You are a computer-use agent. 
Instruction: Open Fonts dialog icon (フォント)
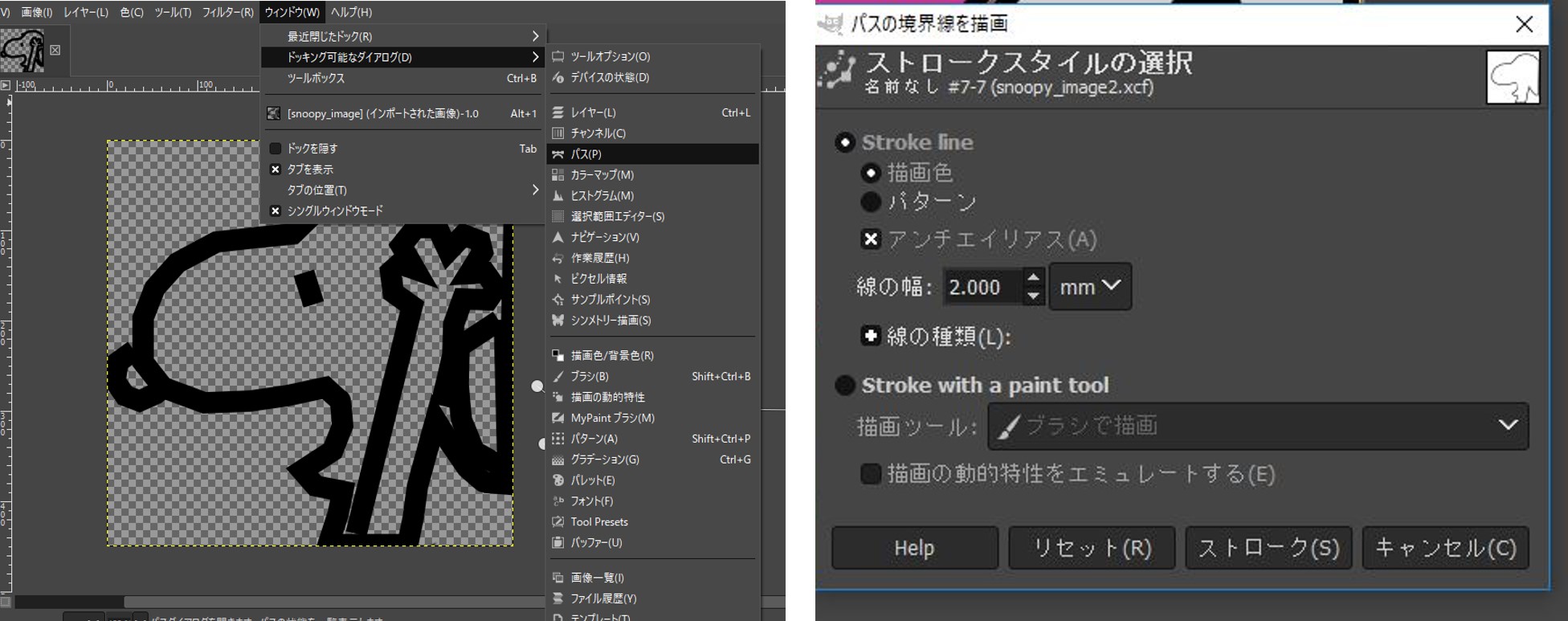coord(558,501)
